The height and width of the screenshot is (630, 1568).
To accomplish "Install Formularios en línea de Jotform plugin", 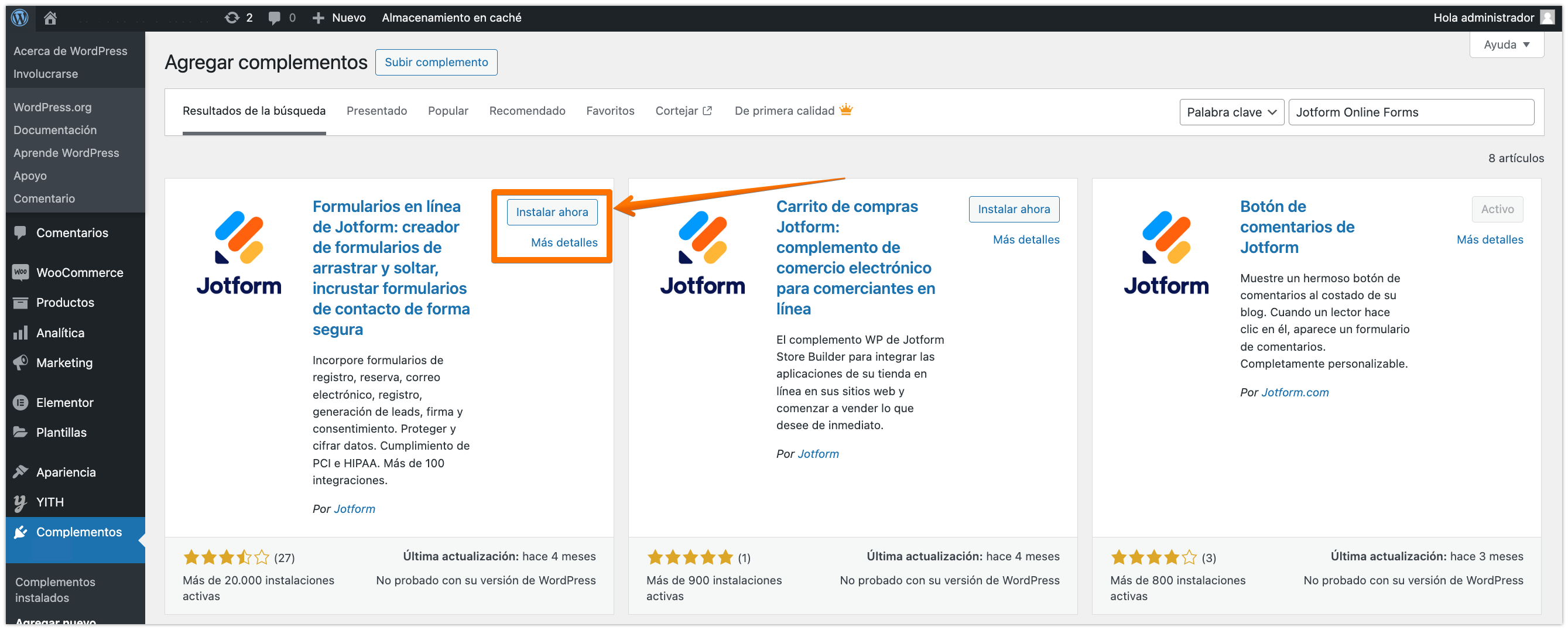I will pyautogui.click(x=552, y=212).
